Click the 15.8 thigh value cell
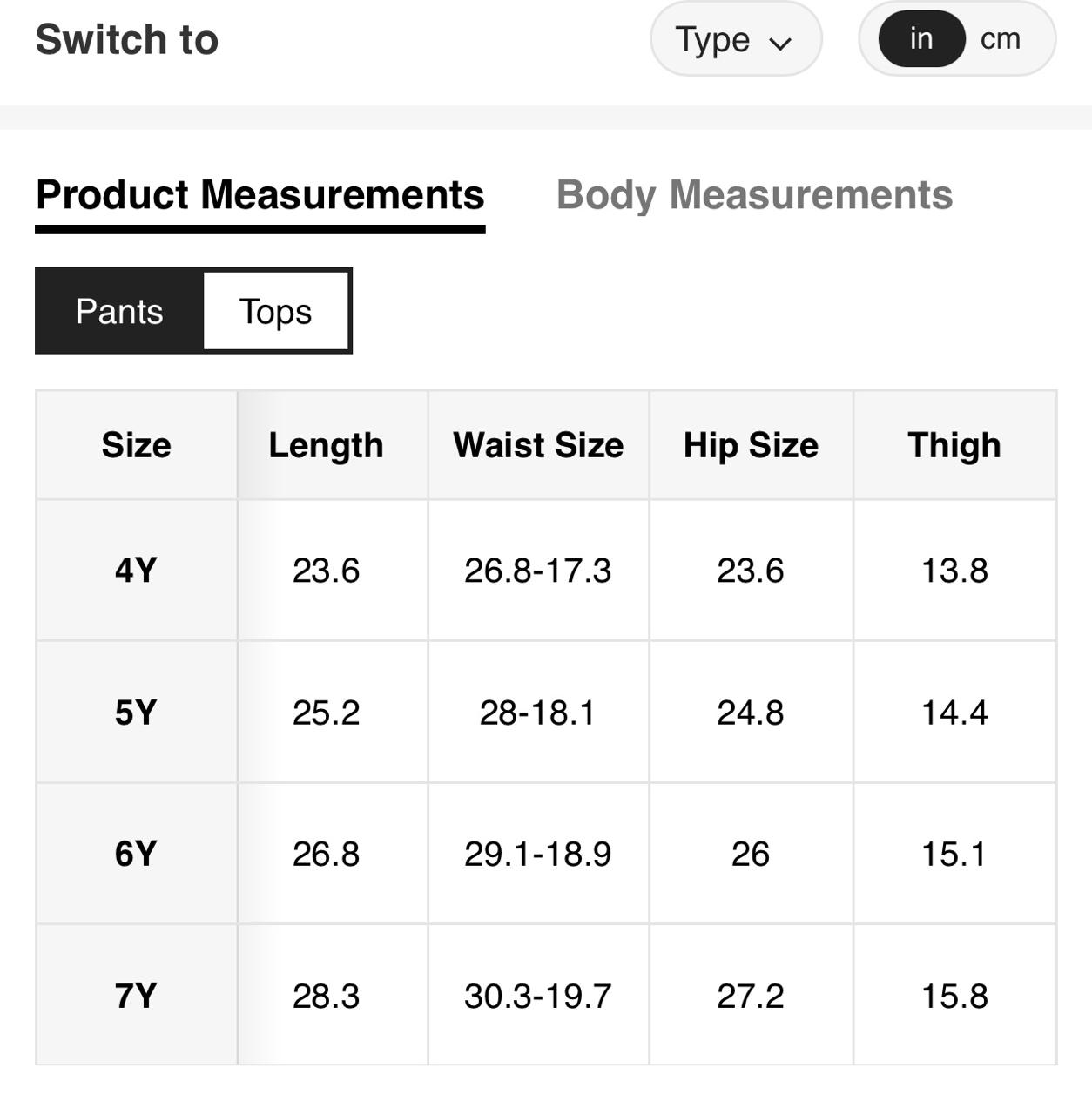The width and height of the screenshot is (1092, 1115). click(954, 996)
